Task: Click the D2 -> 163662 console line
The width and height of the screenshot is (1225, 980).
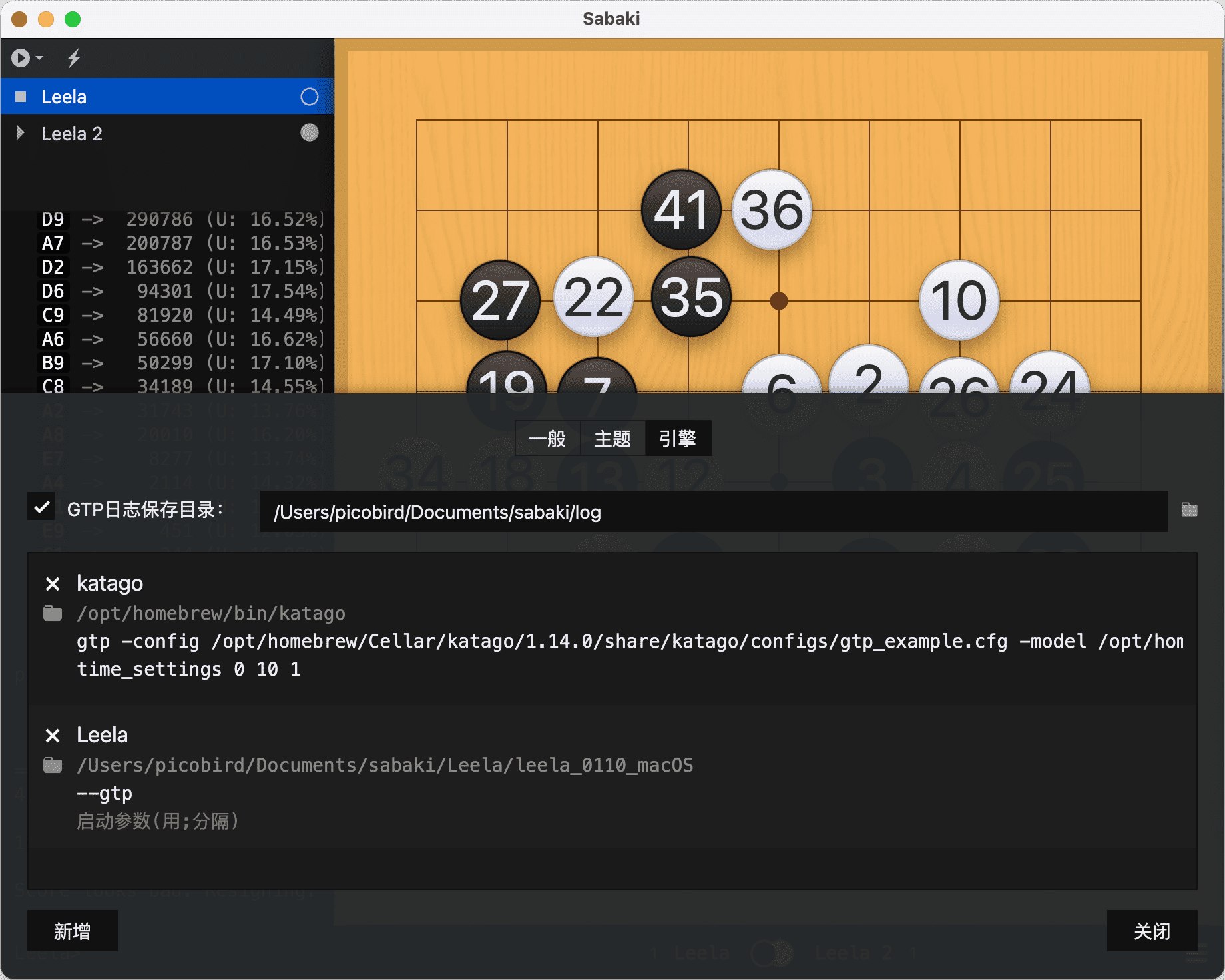Action: (181, 268)
